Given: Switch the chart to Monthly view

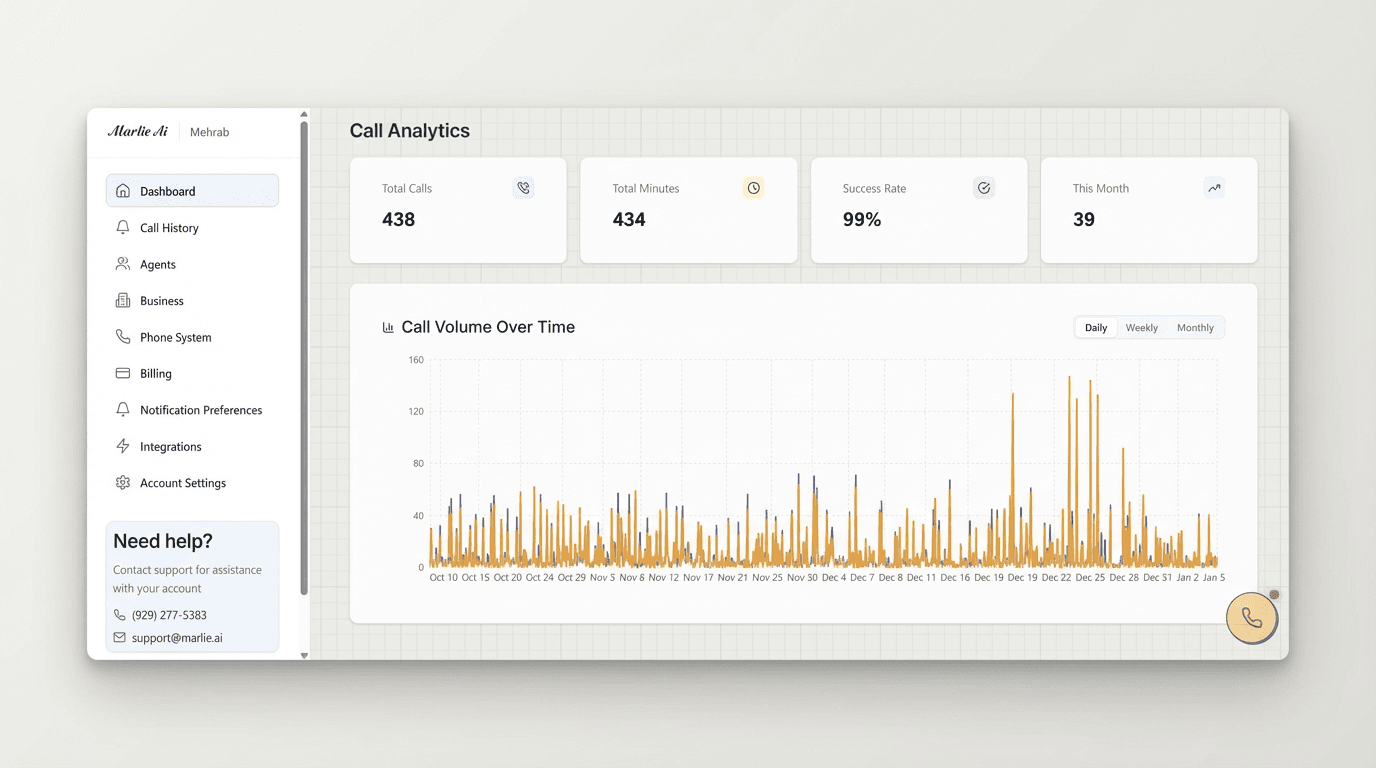Looking at the screenshot, I should pos(1195,327).
